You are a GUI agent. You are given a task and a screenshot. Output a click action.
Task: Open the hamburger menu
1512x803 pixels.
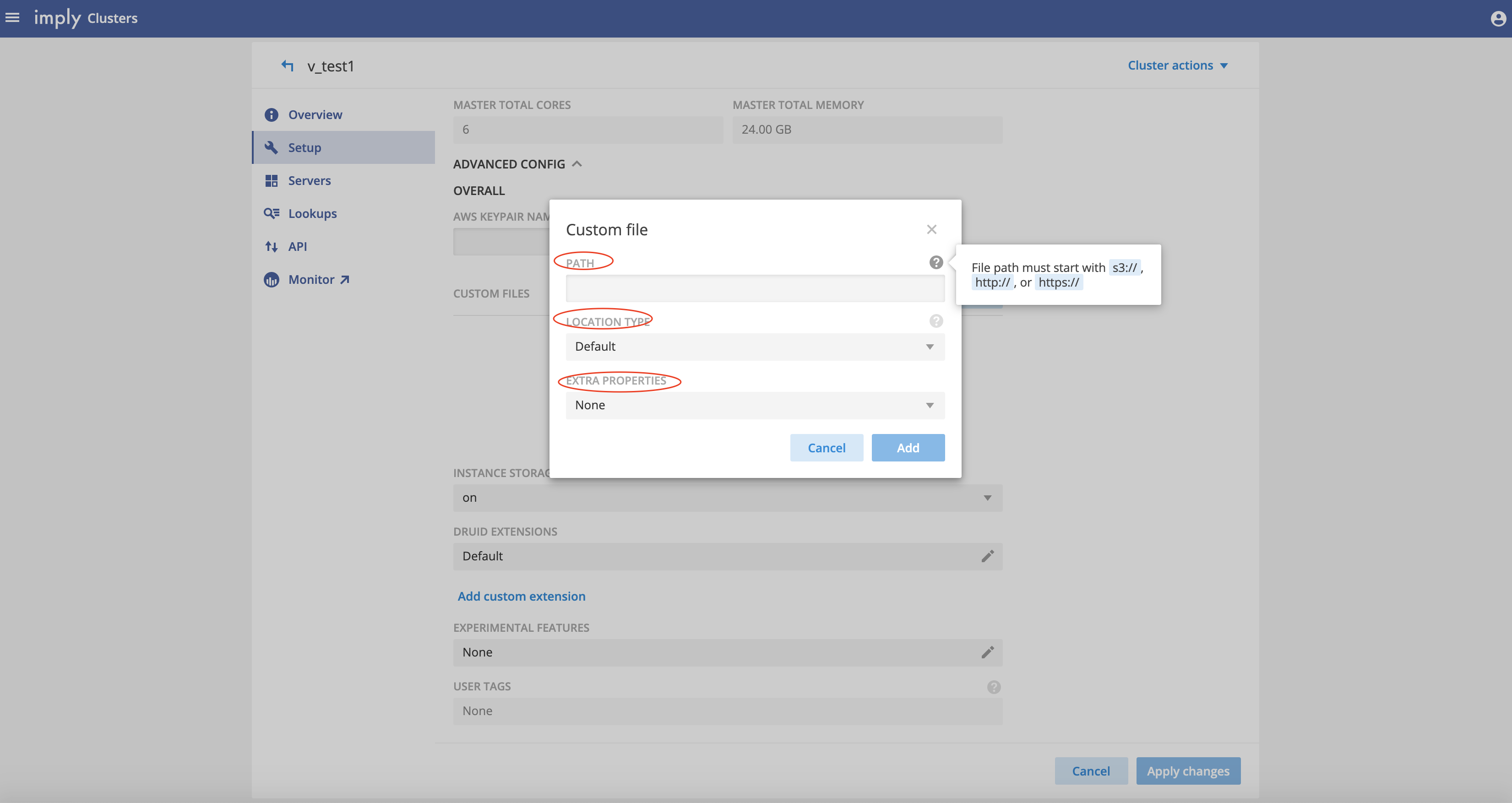coord(12,17)
